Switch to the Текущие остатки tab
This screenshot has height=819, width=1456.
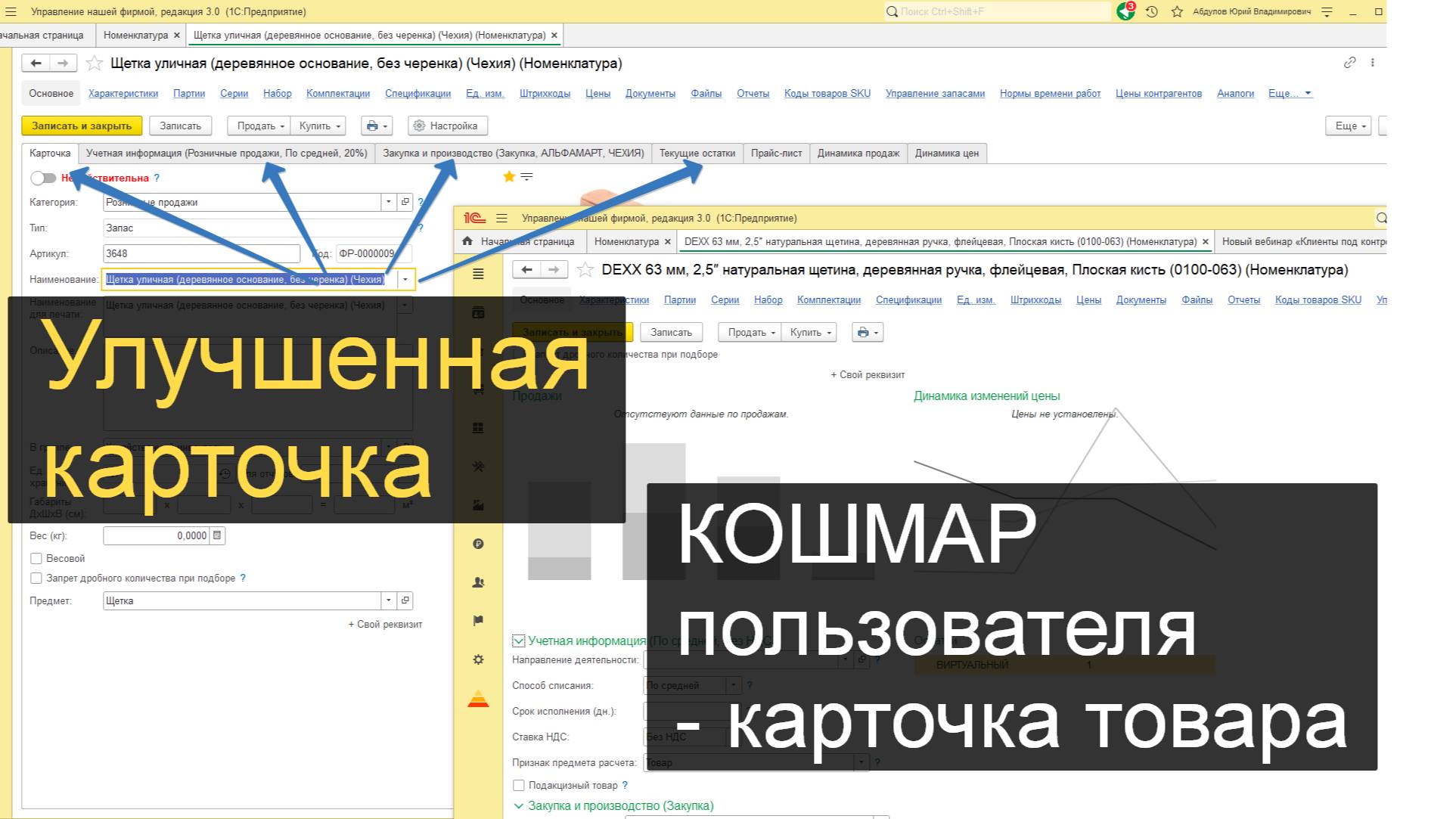click(697, 153)
